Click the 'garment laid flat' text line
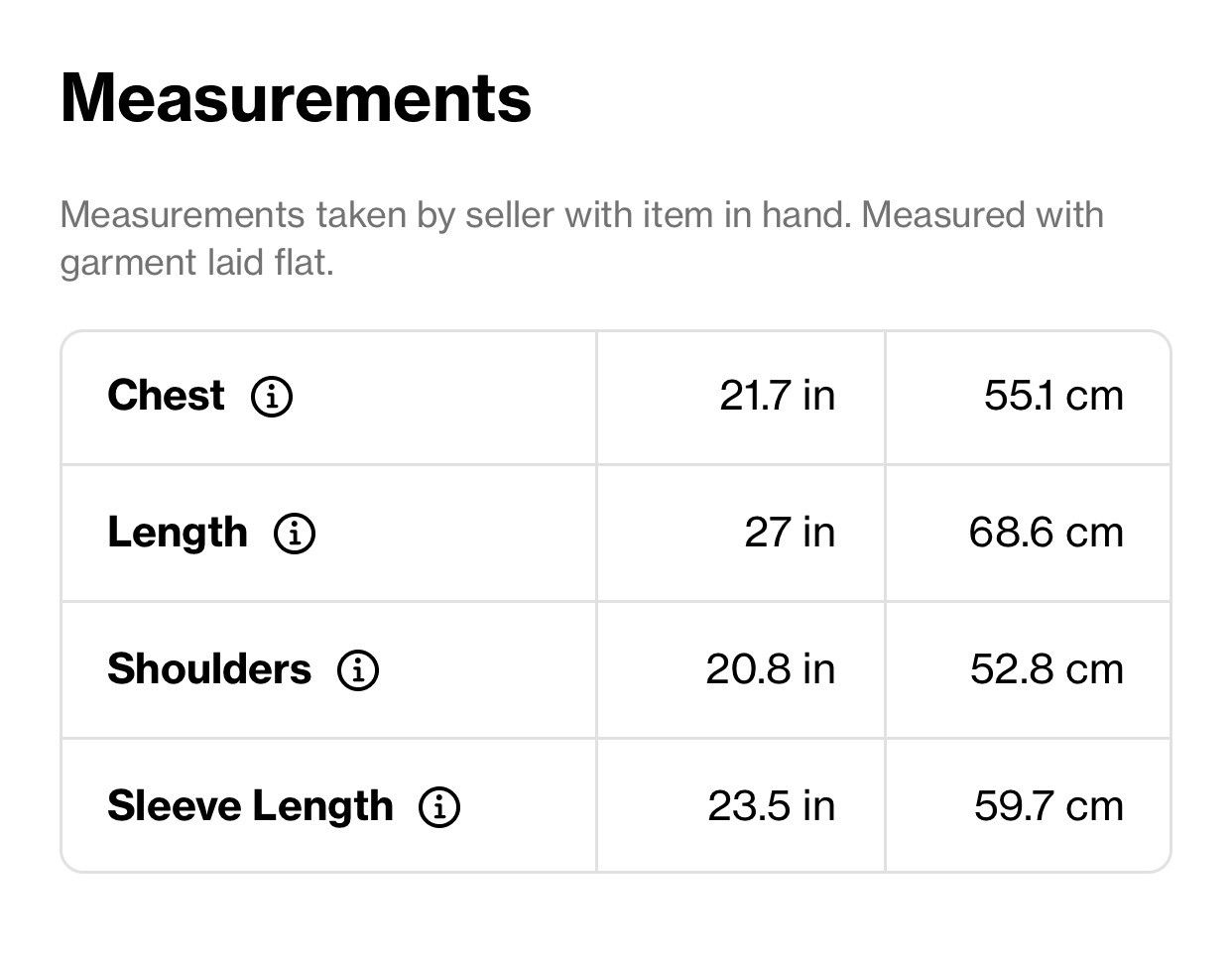The image size is (1232, 957). click(197, 263)
